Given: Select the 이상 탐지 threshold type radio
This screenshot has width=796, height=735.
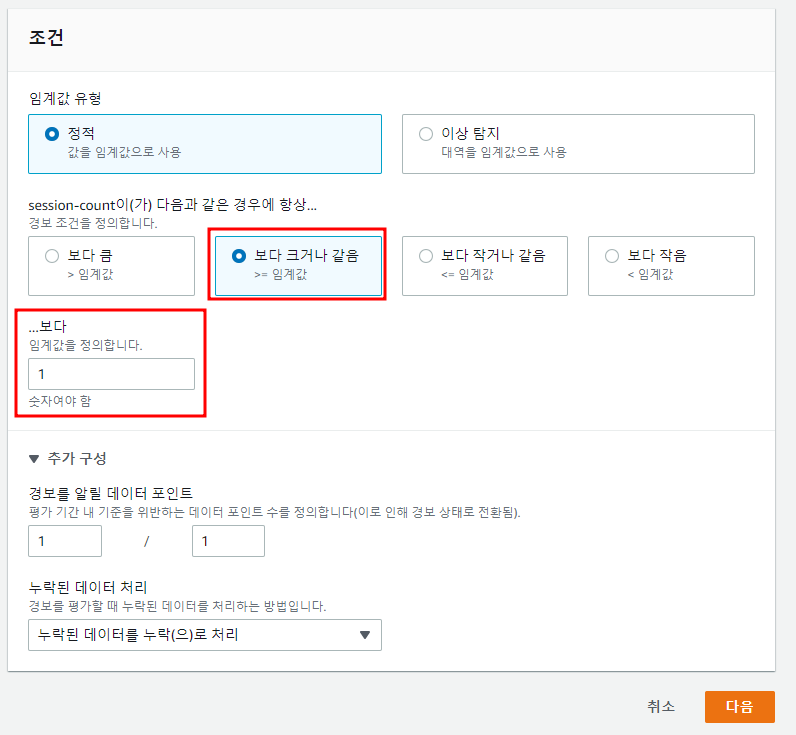Looking at the screenshot, I should (425, 134).
